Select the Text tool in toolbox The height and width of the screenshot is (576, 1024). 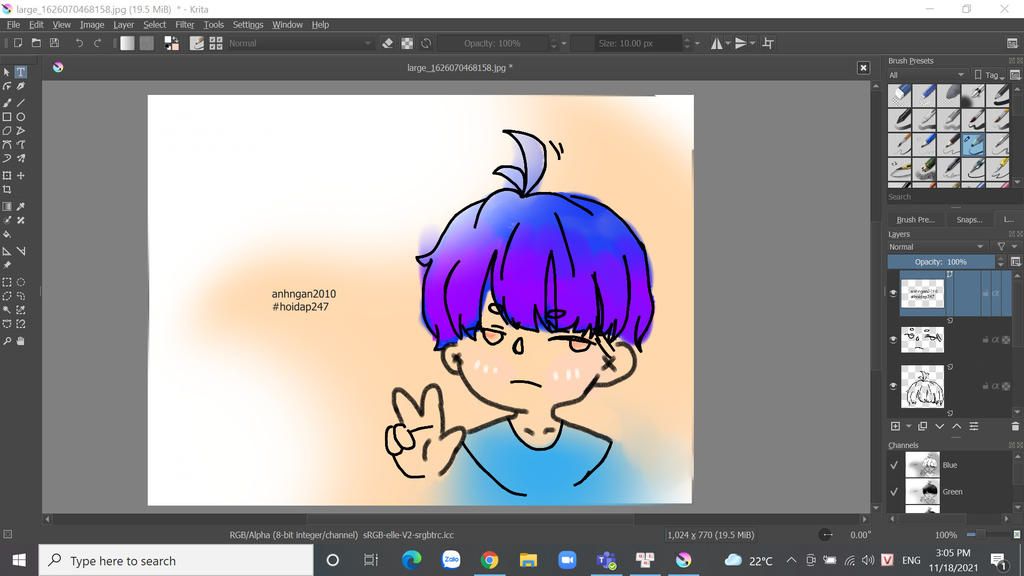point(21,72)
